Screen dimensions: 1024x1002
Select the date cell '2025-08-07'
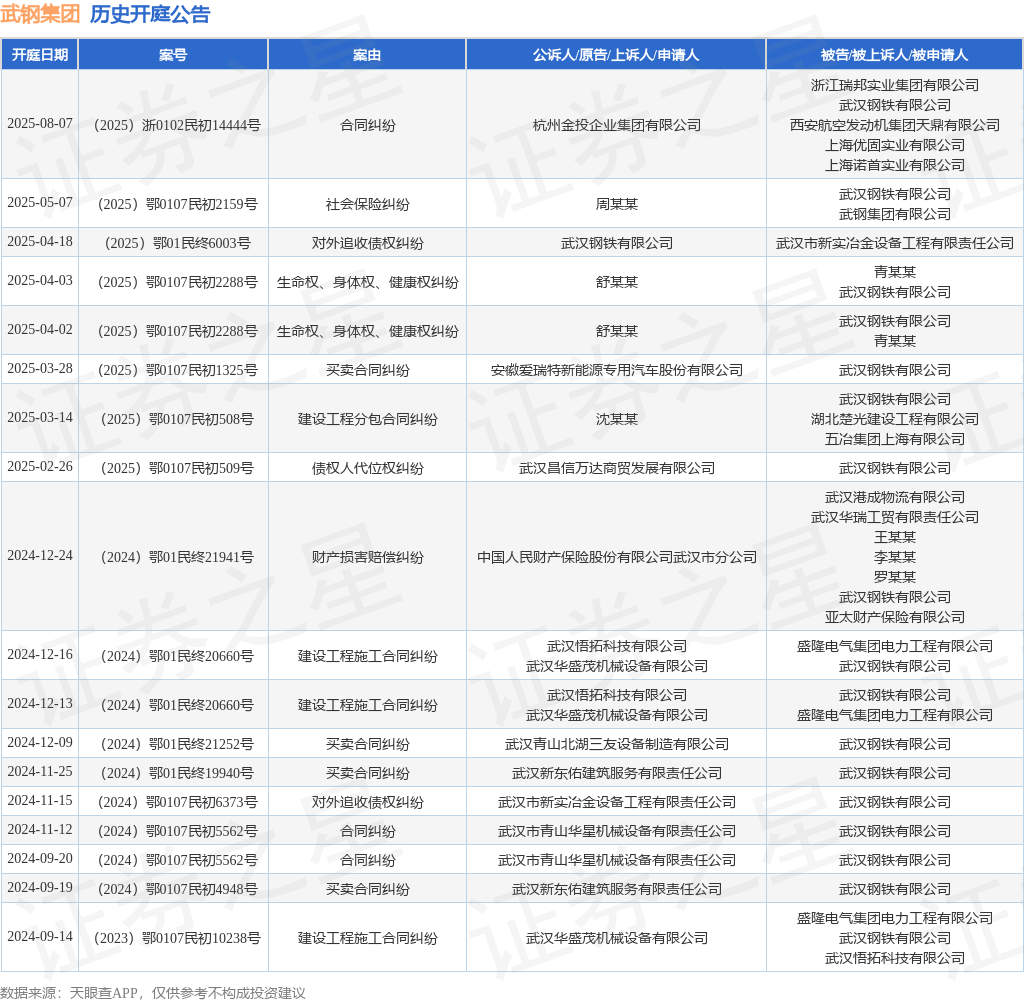[x=40, y=123]
